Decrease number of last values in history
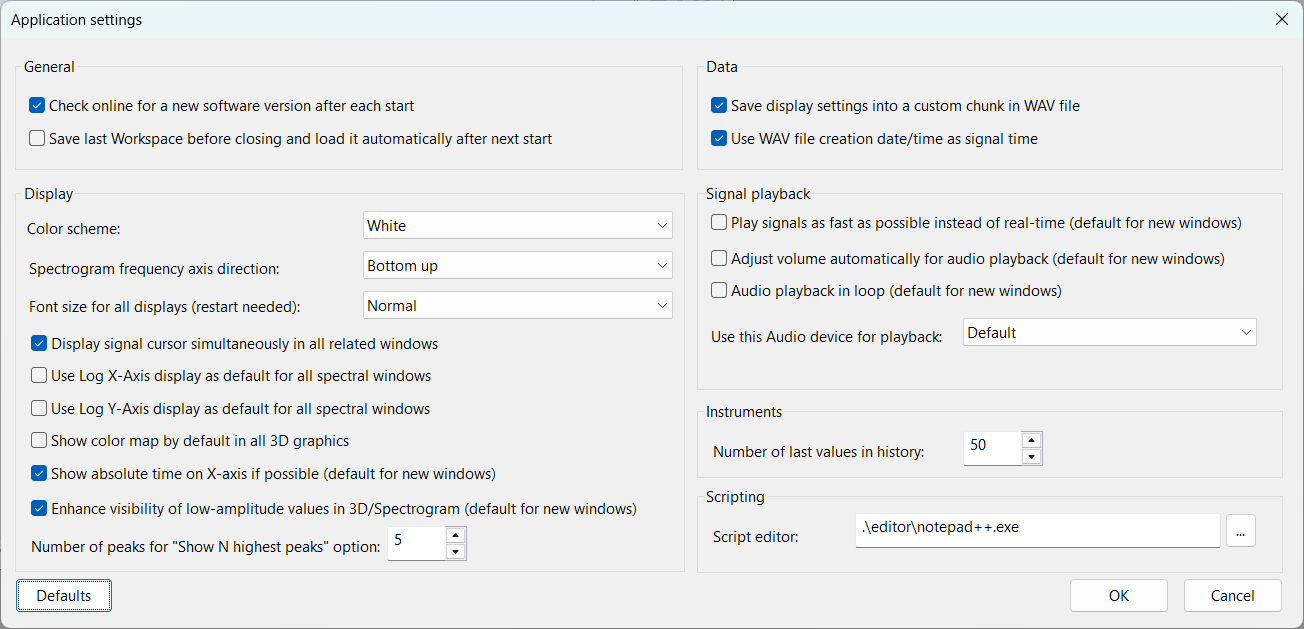The image size is (1304, 629). 1031,457
